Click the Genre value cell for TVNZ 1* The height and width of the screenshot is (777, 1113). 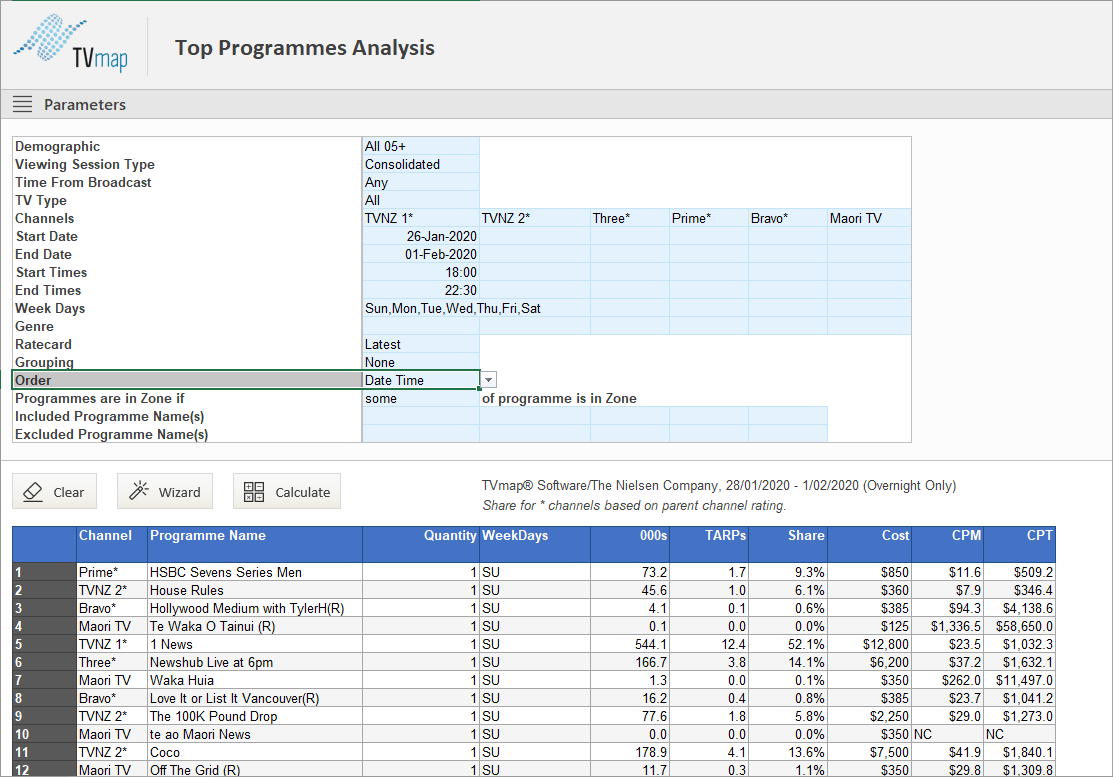pyautogui.click(x=421, y=326)
